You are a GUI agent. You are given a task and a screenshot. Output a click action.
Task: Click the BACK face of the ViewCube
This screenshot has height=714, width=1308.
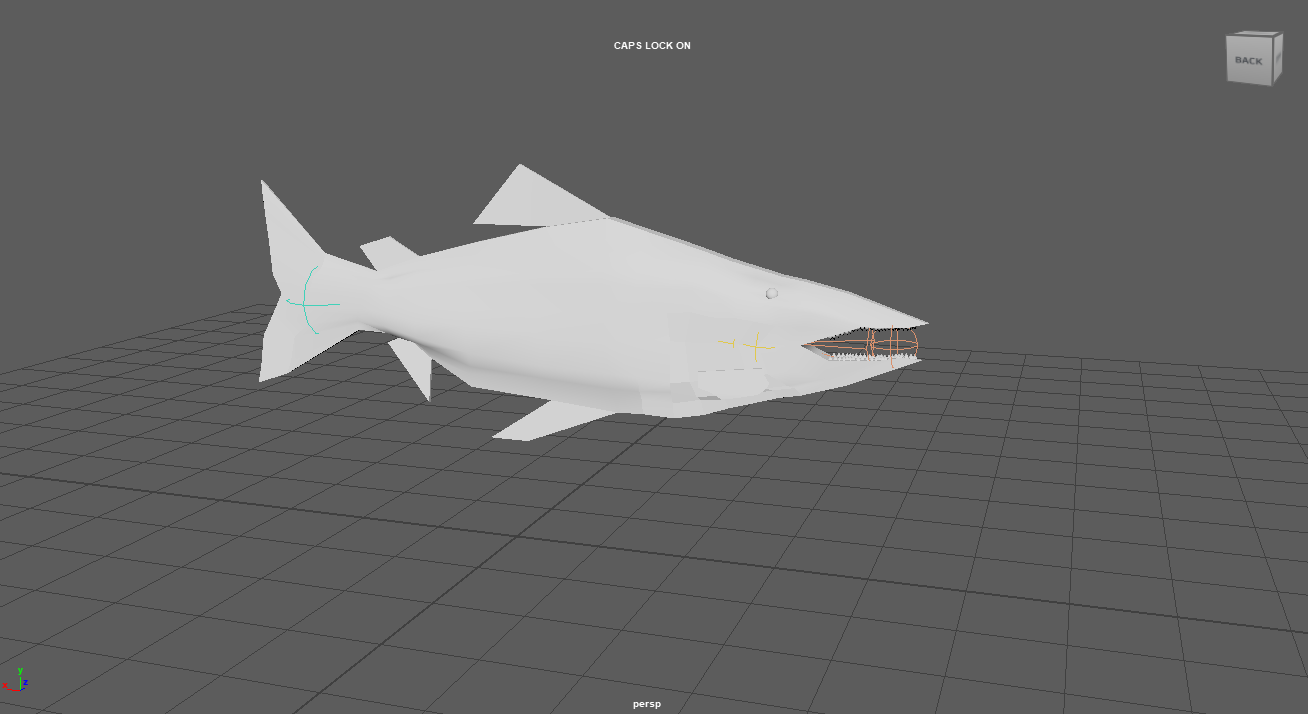click(1249, 61)
